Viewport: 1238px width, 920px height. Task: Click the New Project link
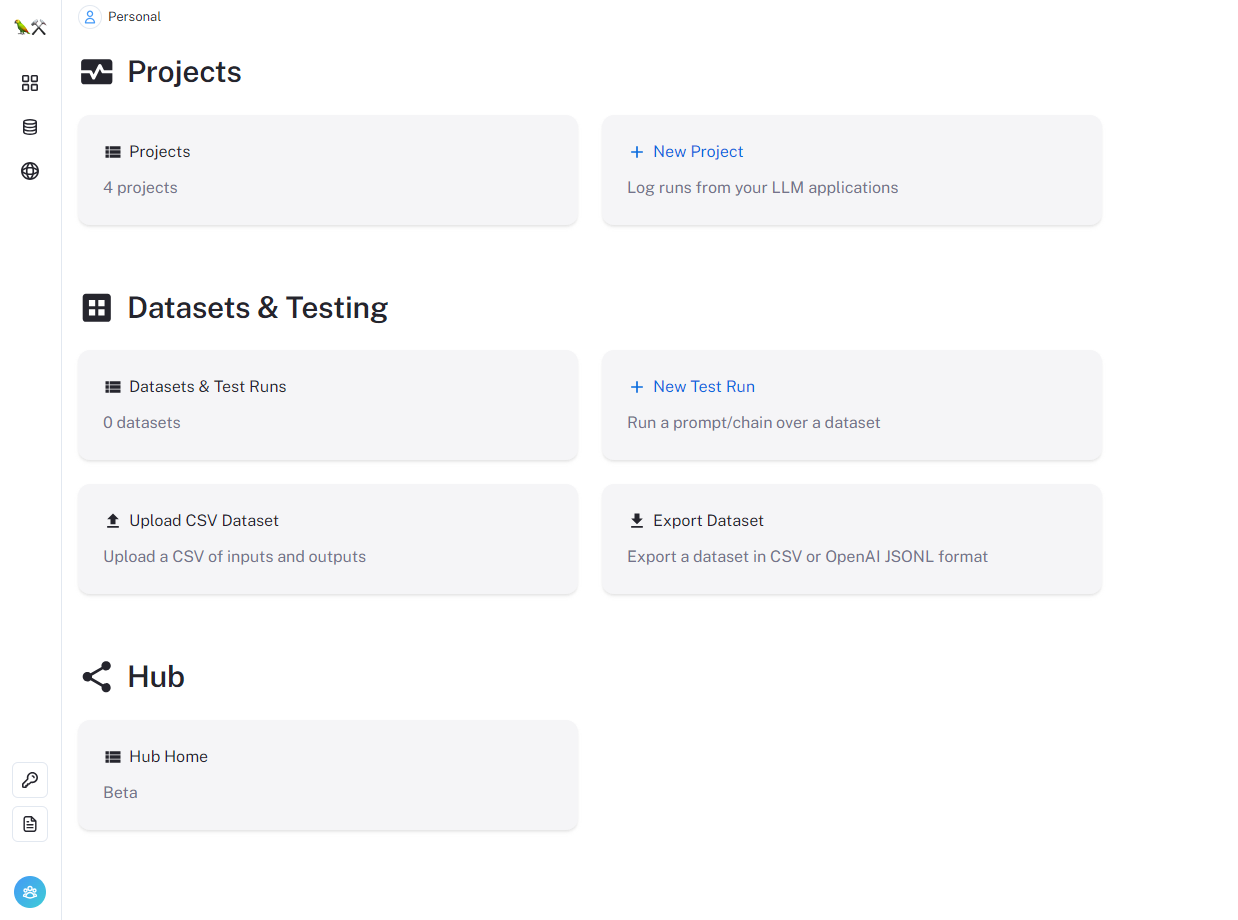coord(698,152)
